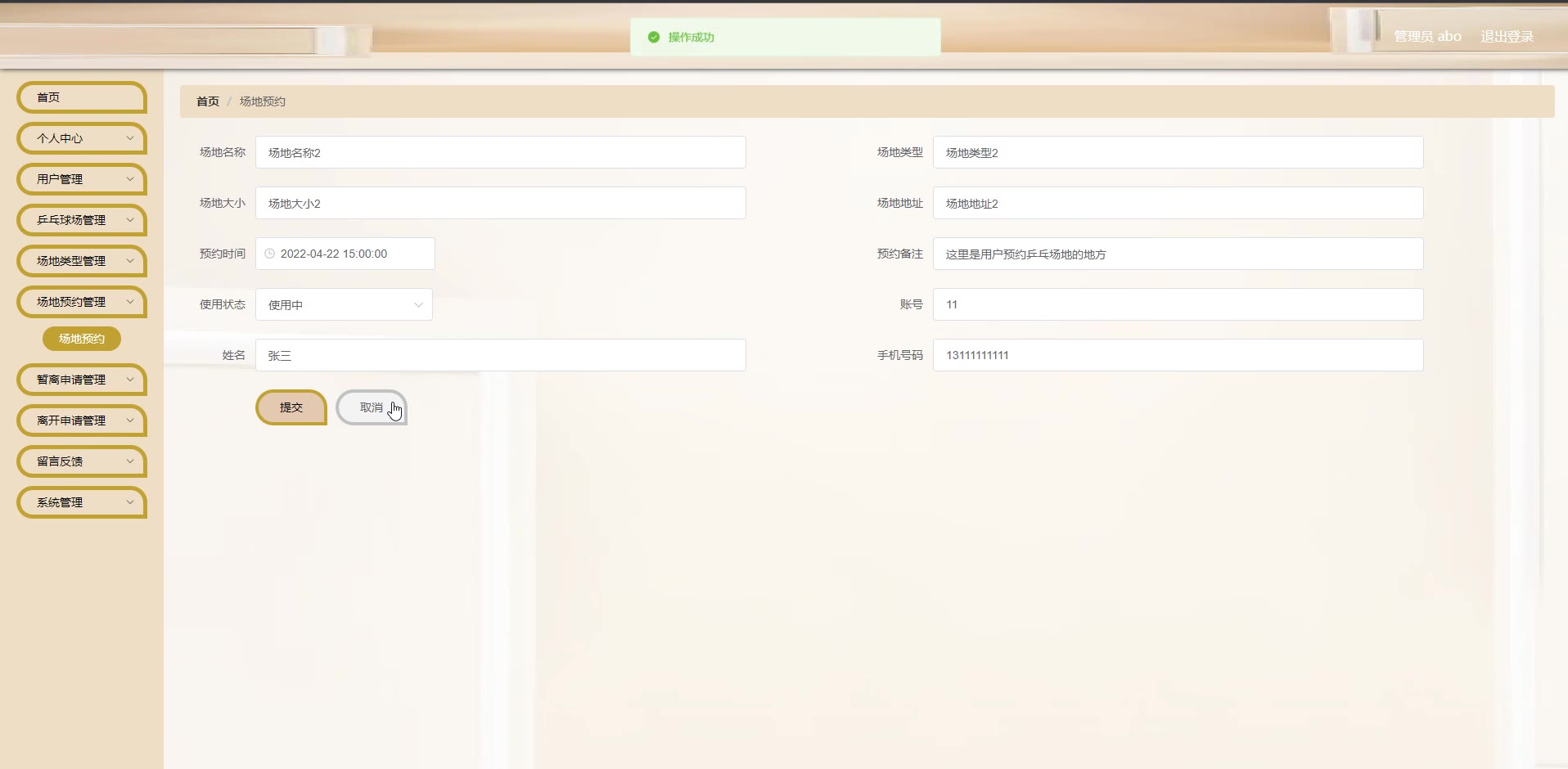Viewport: 1568px width, 769px height.
Task: Open the 用户管理 sidebar menu
Action: (82, 179)
